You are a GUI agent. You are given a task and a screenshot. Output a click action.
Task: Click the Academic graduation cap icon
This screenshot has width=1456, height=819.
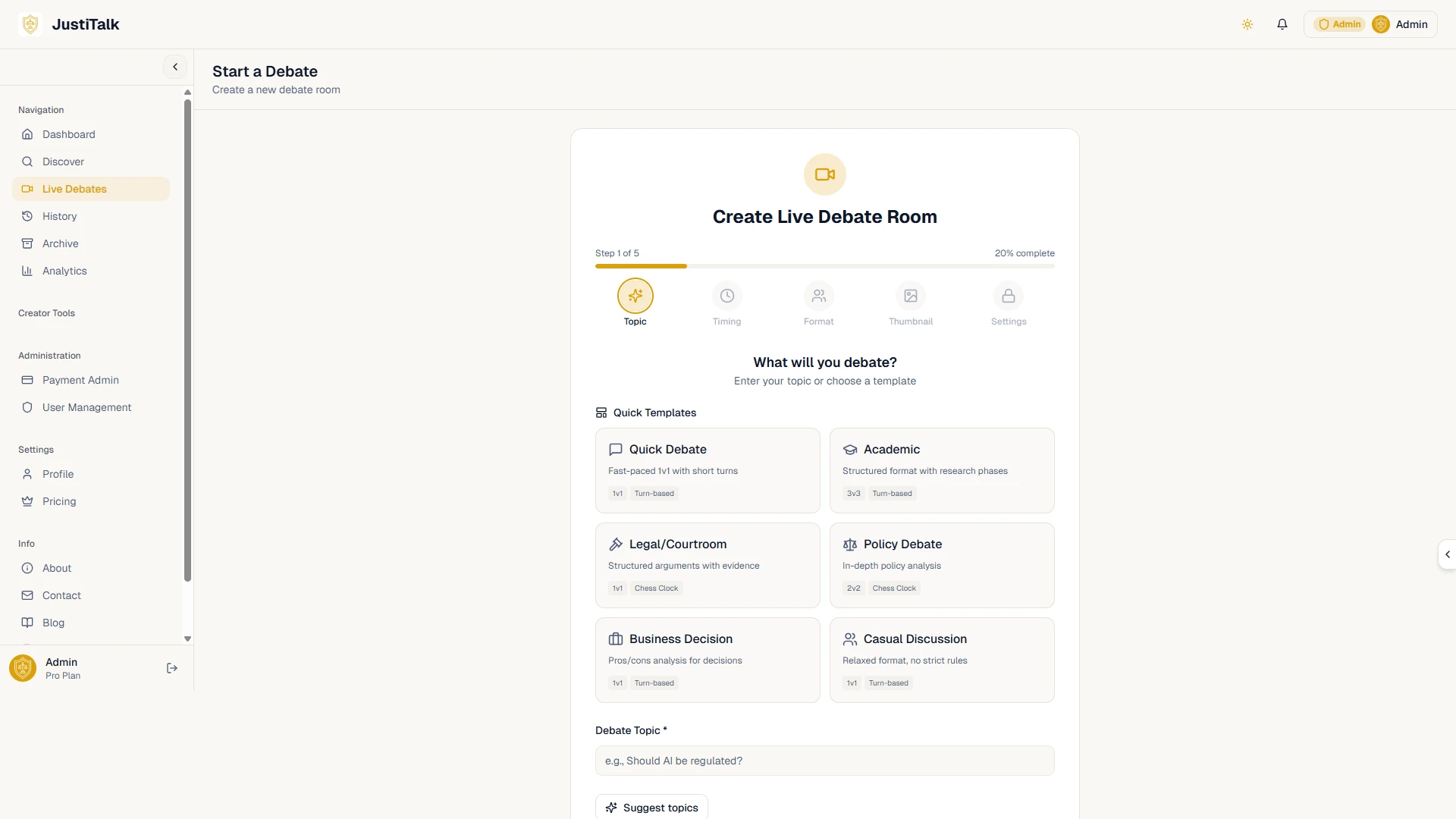(x=850, y=450)
